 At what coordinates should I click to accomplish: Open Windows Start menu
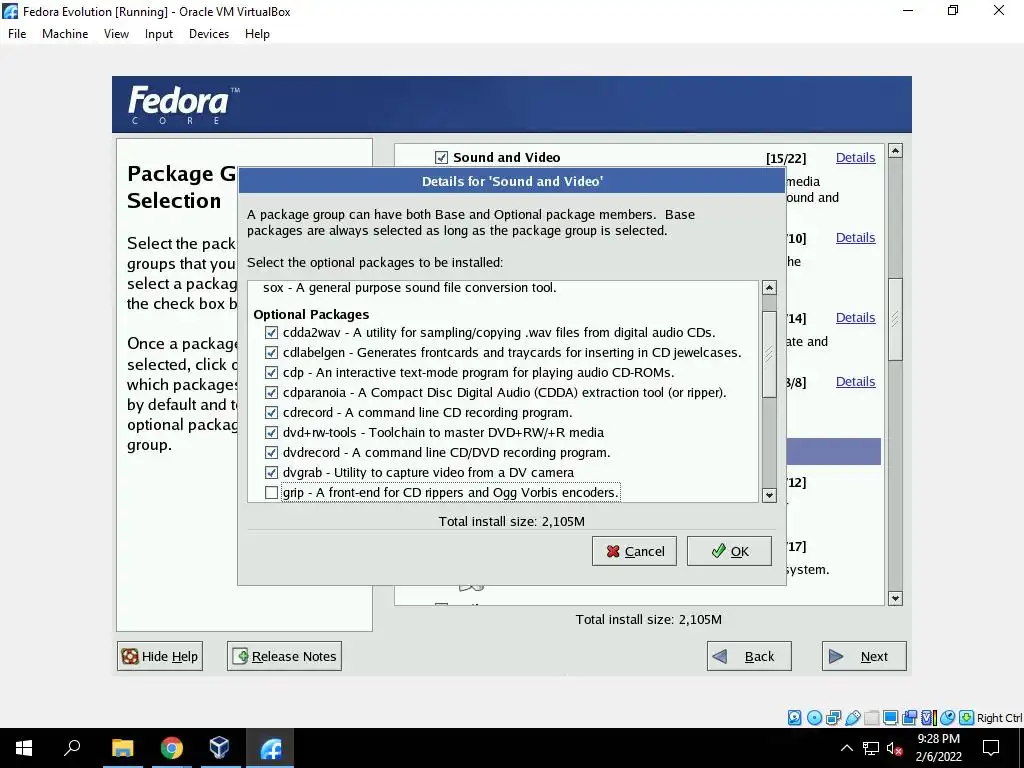[24, 748]
